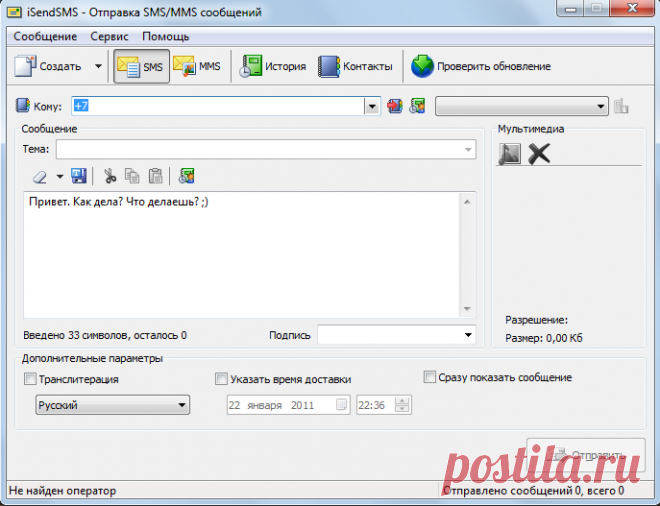
Task: Click the iSendSMS title bar app icon
Action: point(14,12)
